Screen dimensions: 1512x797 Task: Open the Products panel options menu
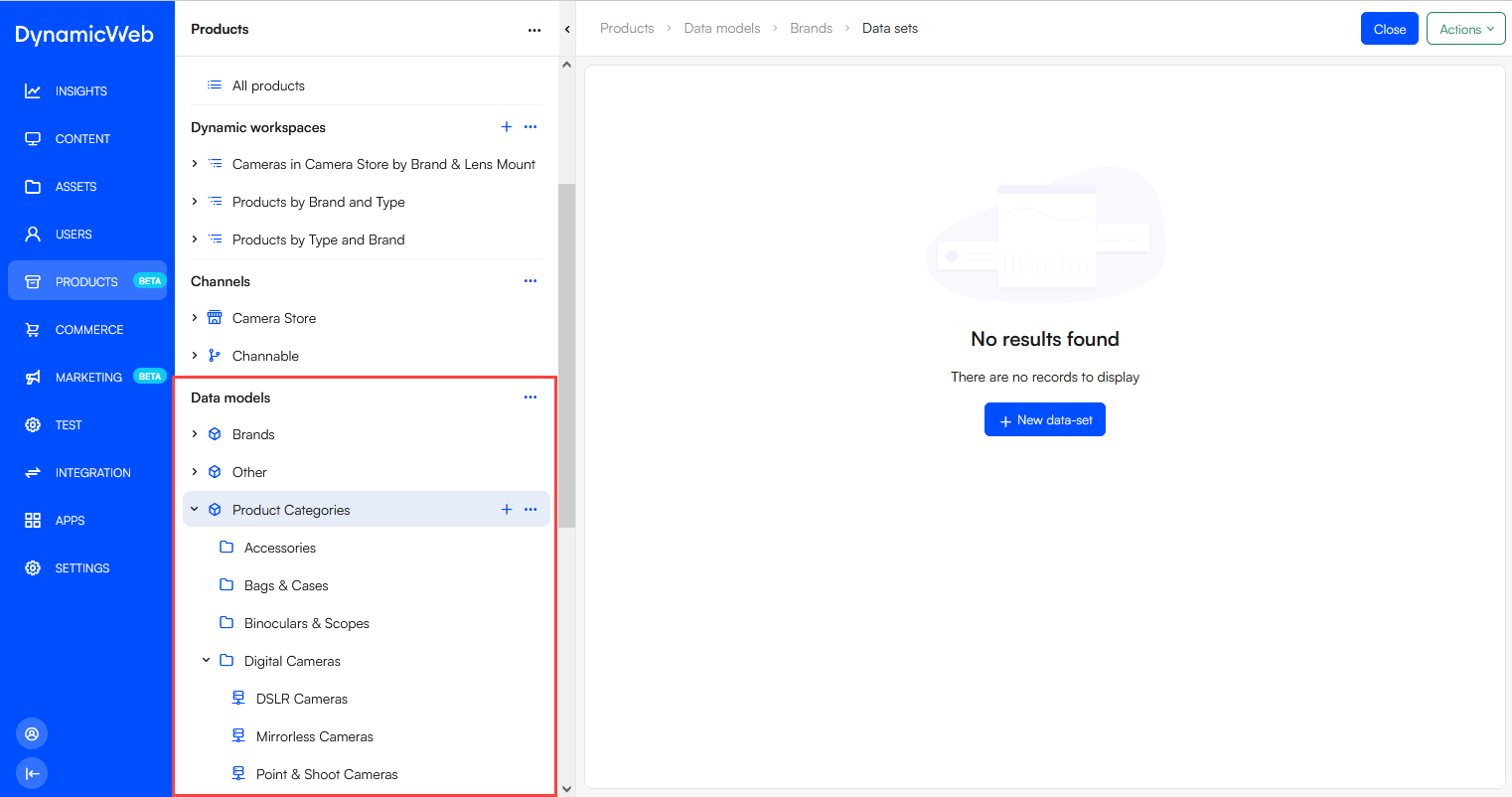click(x=534, y=30)
